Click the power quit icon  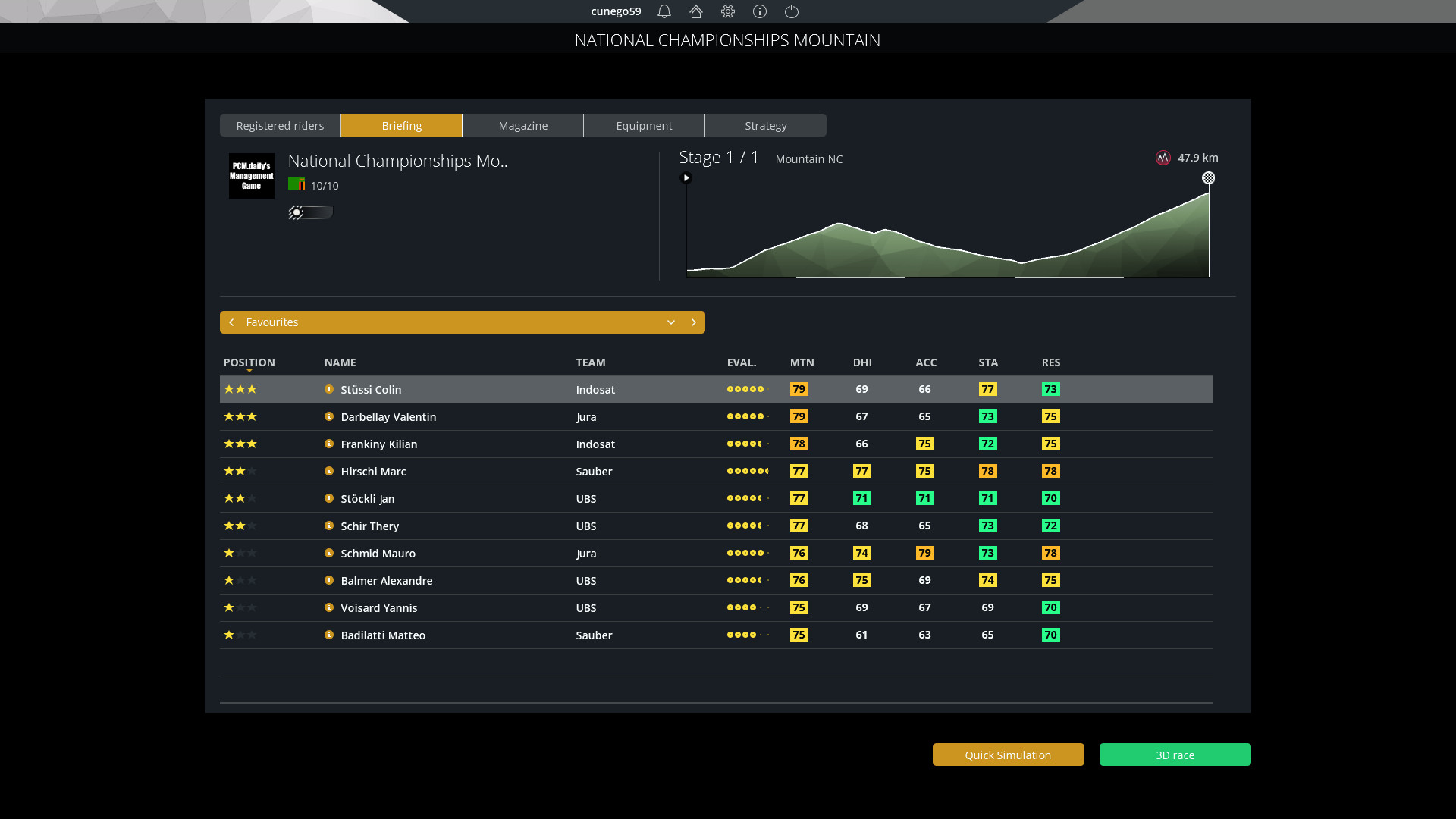click(792, 11)
